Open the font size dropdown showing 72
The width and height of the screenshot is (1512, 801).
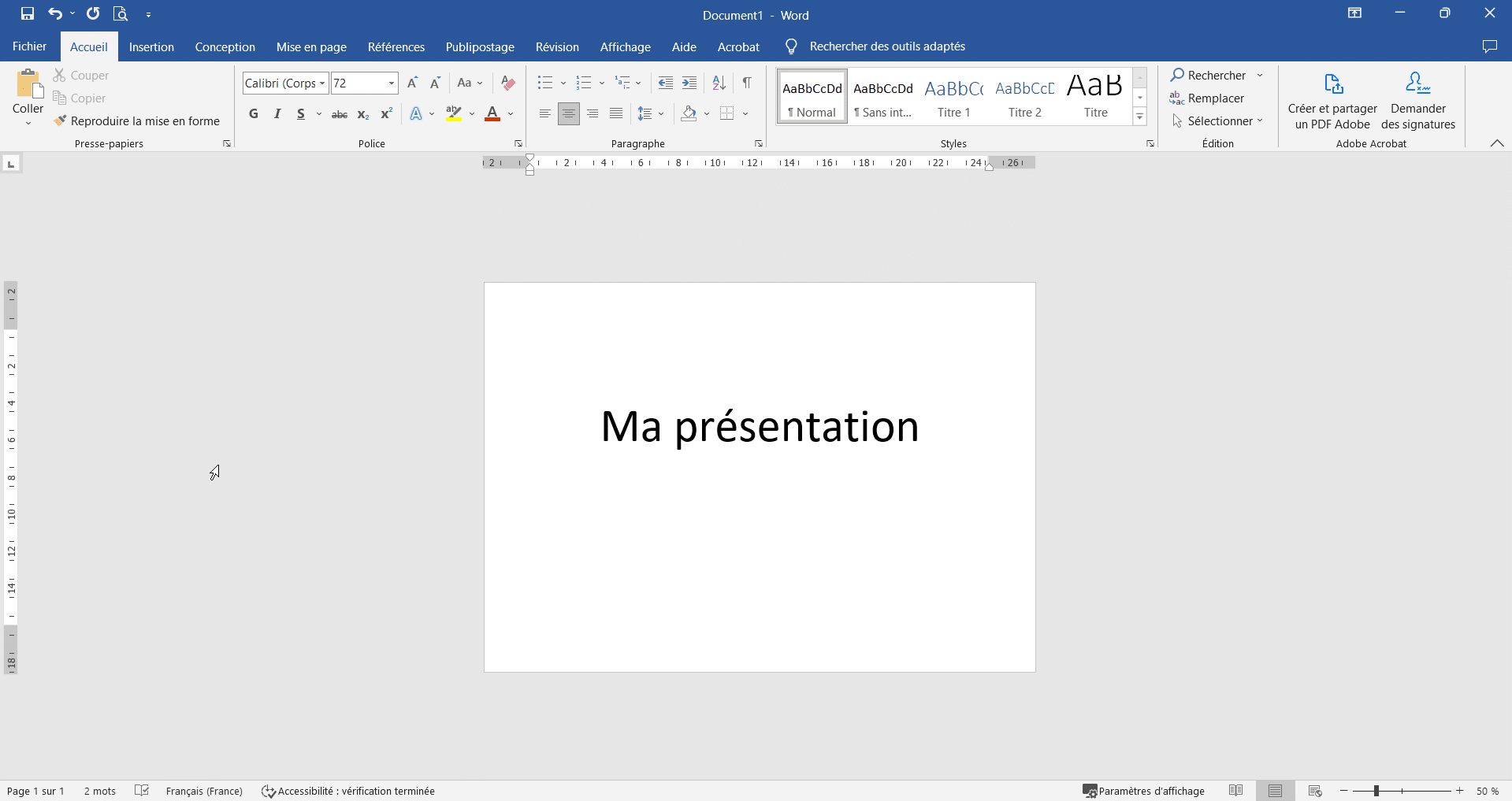tap(391, 83)
